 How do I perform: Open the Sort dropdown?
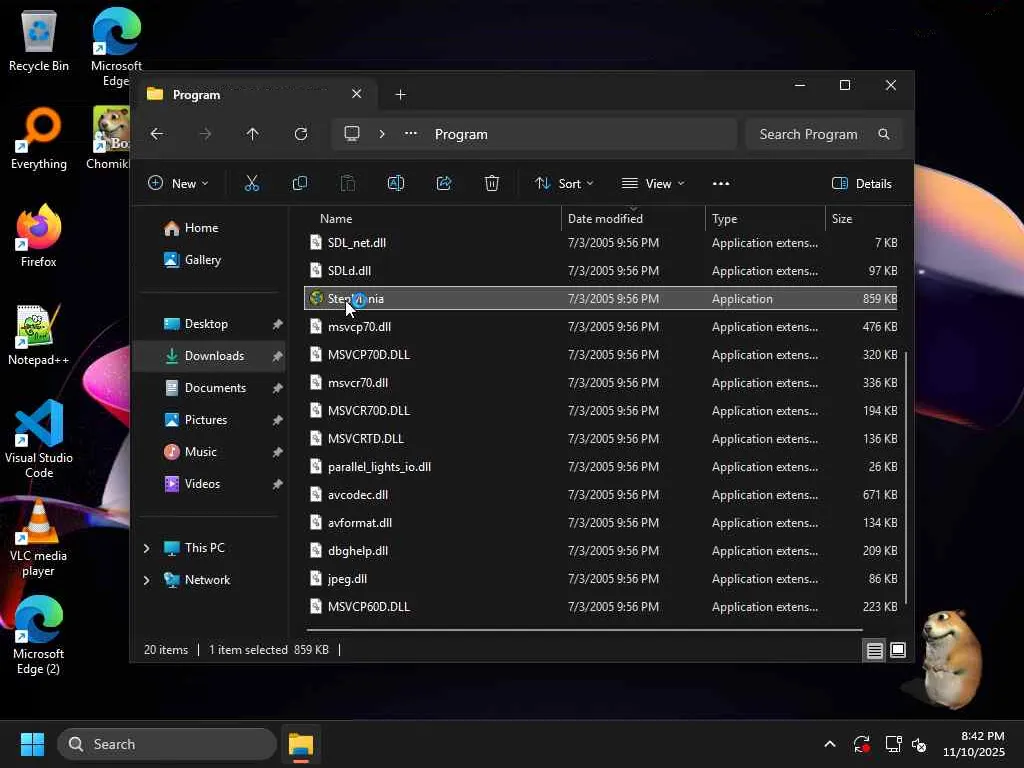[x=564, y=183]
